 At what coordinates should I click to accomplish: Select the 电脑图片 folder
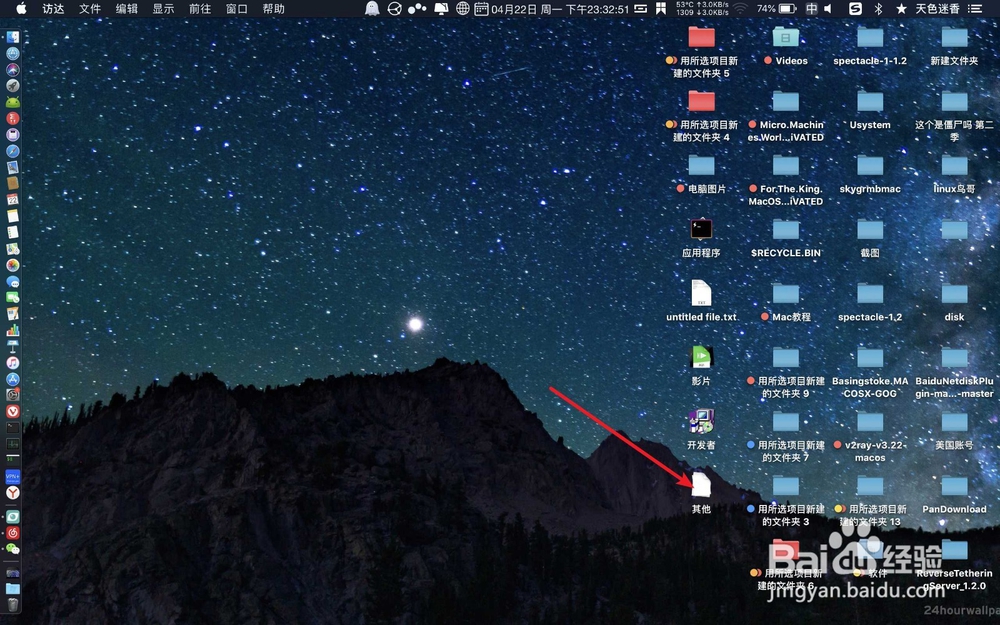pos(701,172)
